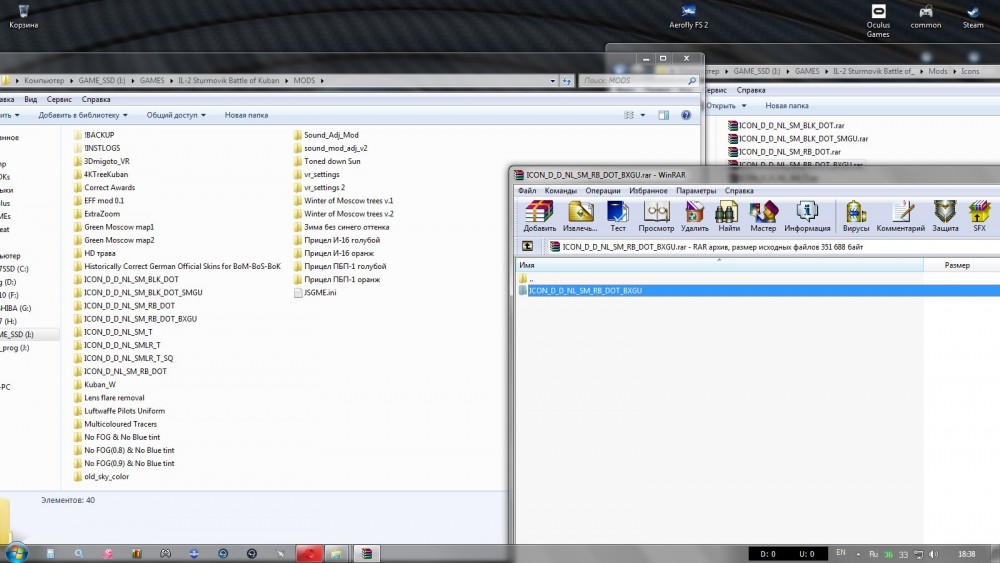Image resolution: width=1000 pixels, height=563 pixels.
Task: Click the WinRAR Тест toolbar icon
Action: coord(618,216)
